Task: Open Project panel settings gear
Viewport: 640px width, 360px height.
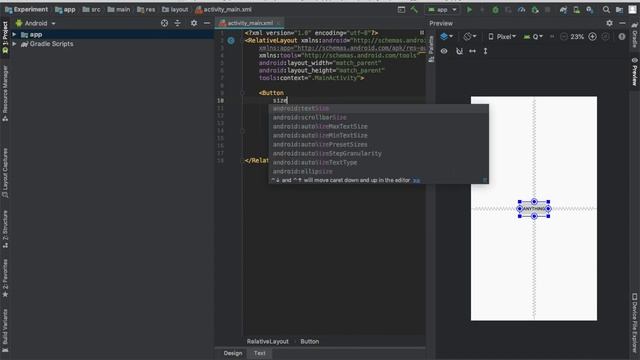Action: [194, 23]
